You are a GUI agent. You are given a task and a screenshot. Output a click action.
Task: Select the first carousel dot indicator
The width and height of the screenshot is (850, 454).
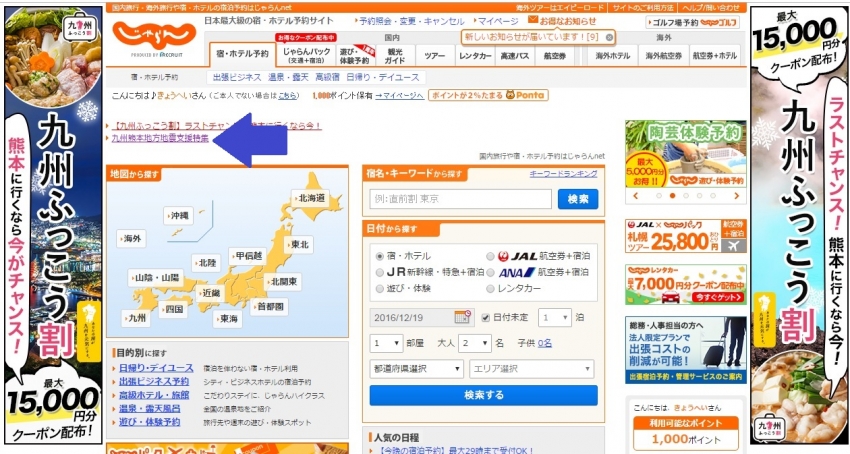pos(659,196)
